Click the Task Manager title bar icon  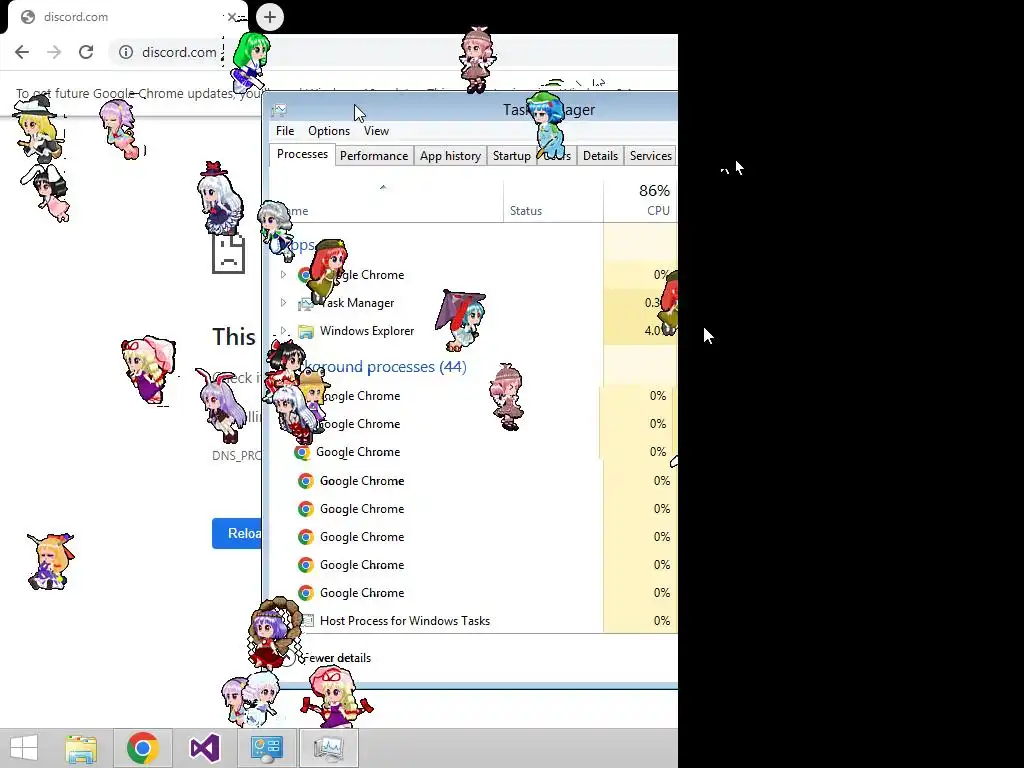(x=279, y=110)
